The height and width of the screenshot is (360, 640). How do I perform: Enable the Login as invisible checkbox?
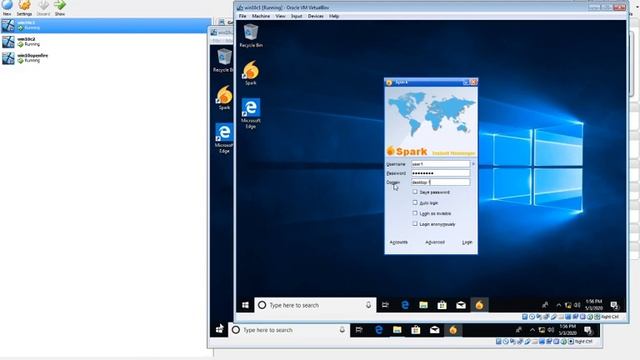click(415, 213)
